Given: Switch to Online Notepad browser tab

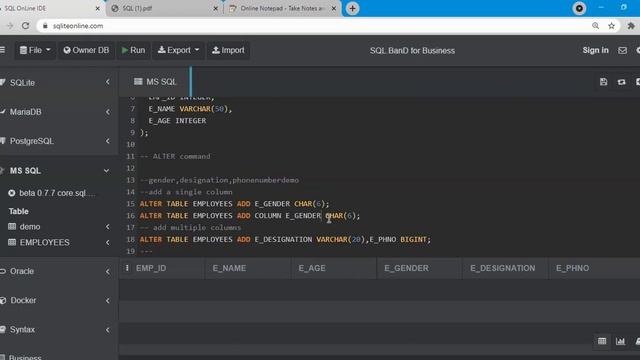Looking at the screenshot, I should tap(282, 8).
